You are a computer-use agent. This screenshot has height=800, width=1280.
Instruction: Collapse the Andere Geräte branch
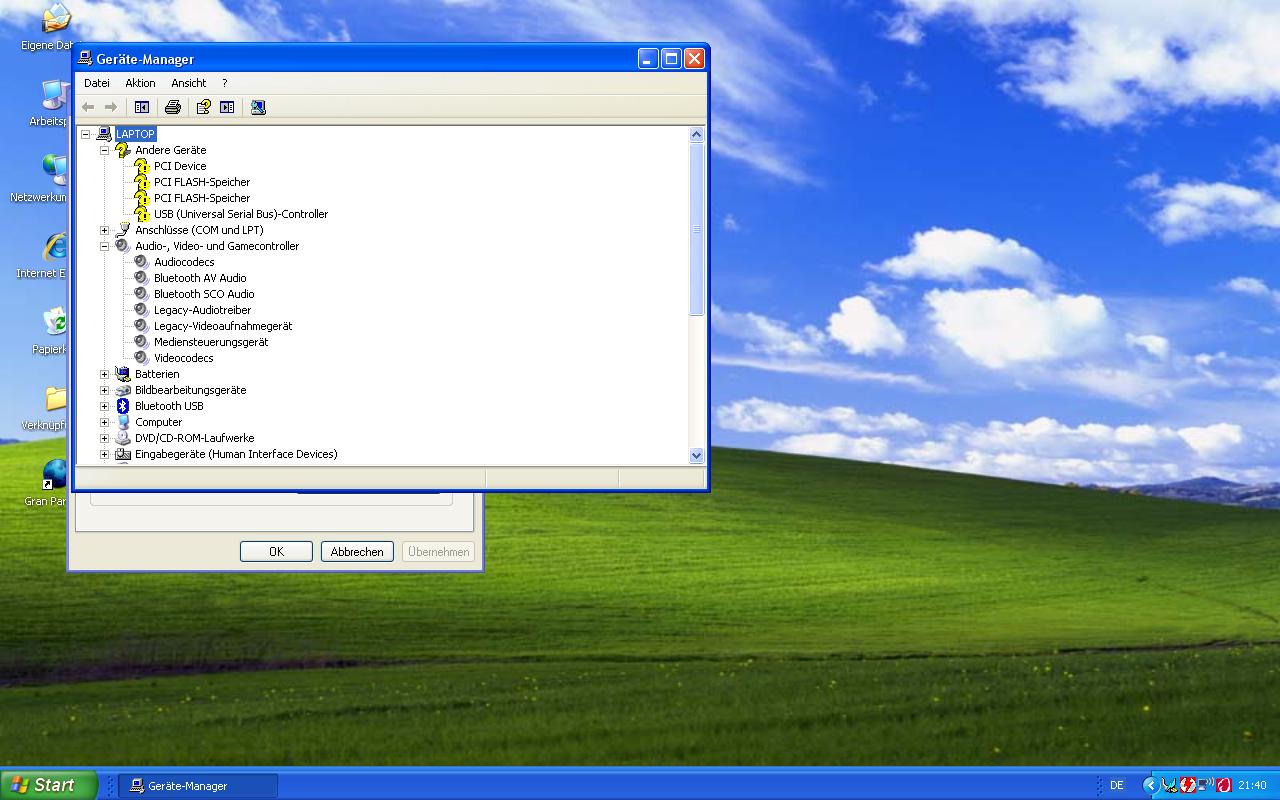coord(104,150)
